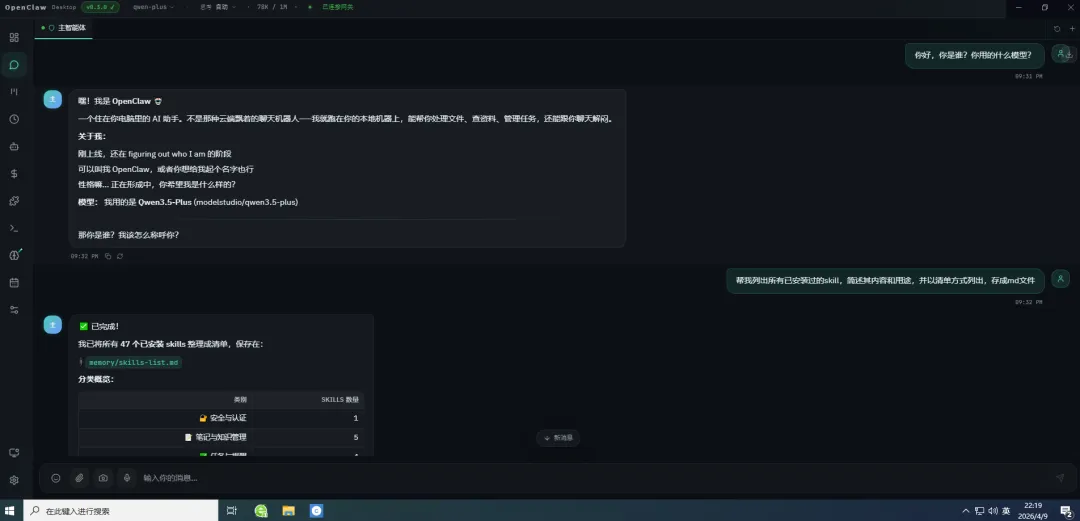1080x521 pixels.
Task: Click the 安全与认证 table row
Action: point(221,418)
